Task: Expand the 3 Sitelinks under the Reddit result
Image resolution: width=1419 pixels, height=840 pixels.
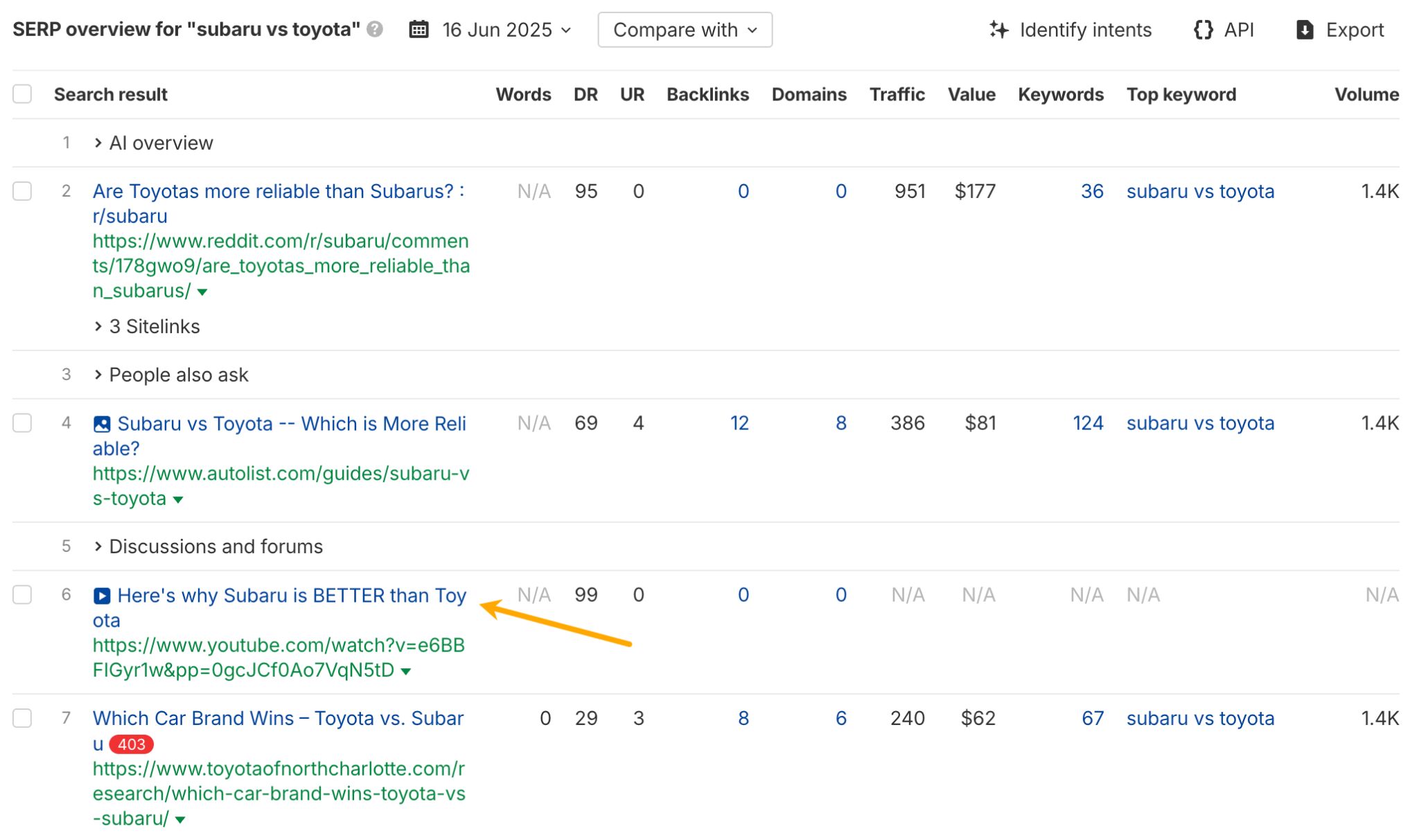Action: [98, 326]
